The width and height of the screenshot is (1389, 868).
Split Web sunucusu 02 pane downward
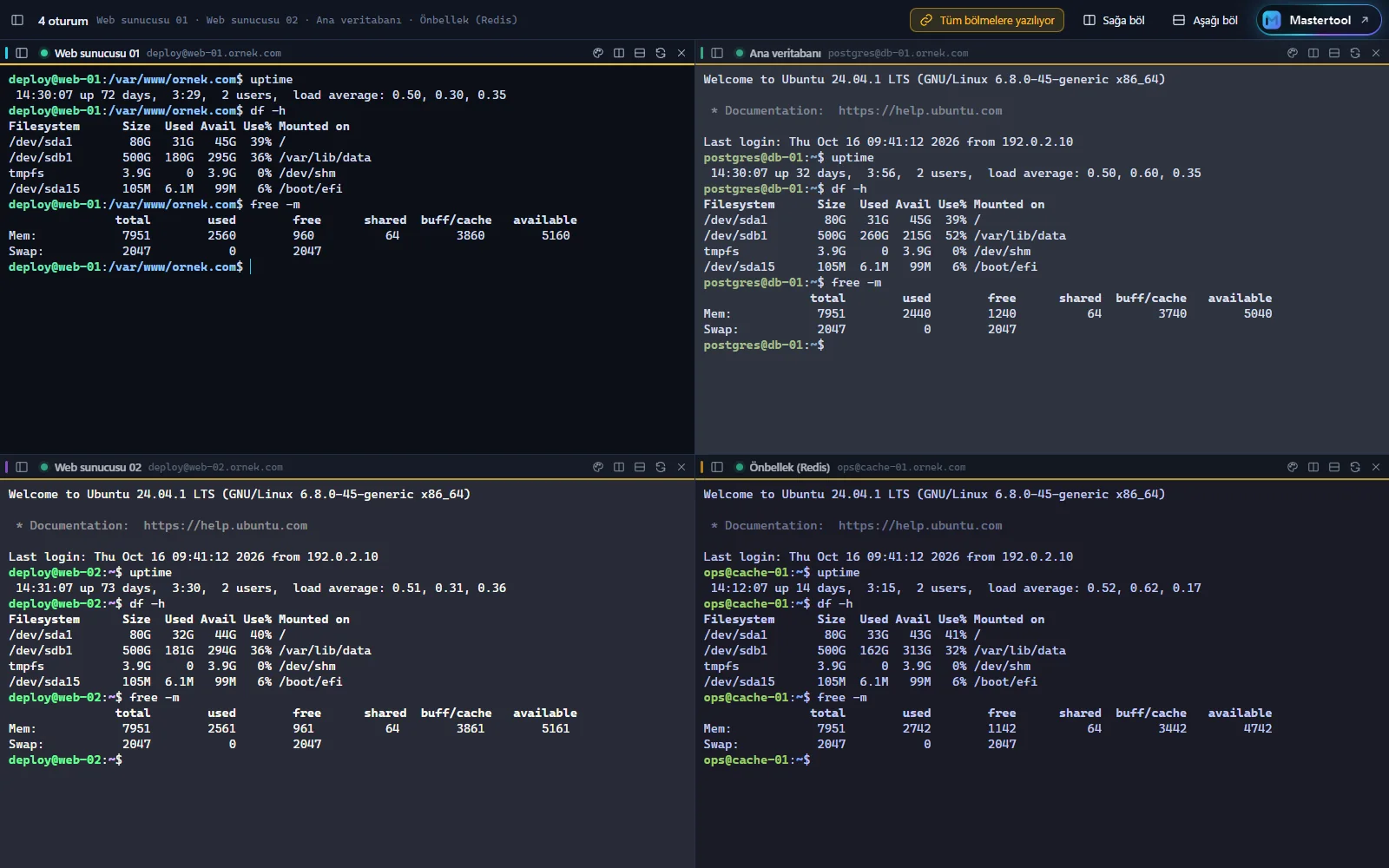click(640, 467)
